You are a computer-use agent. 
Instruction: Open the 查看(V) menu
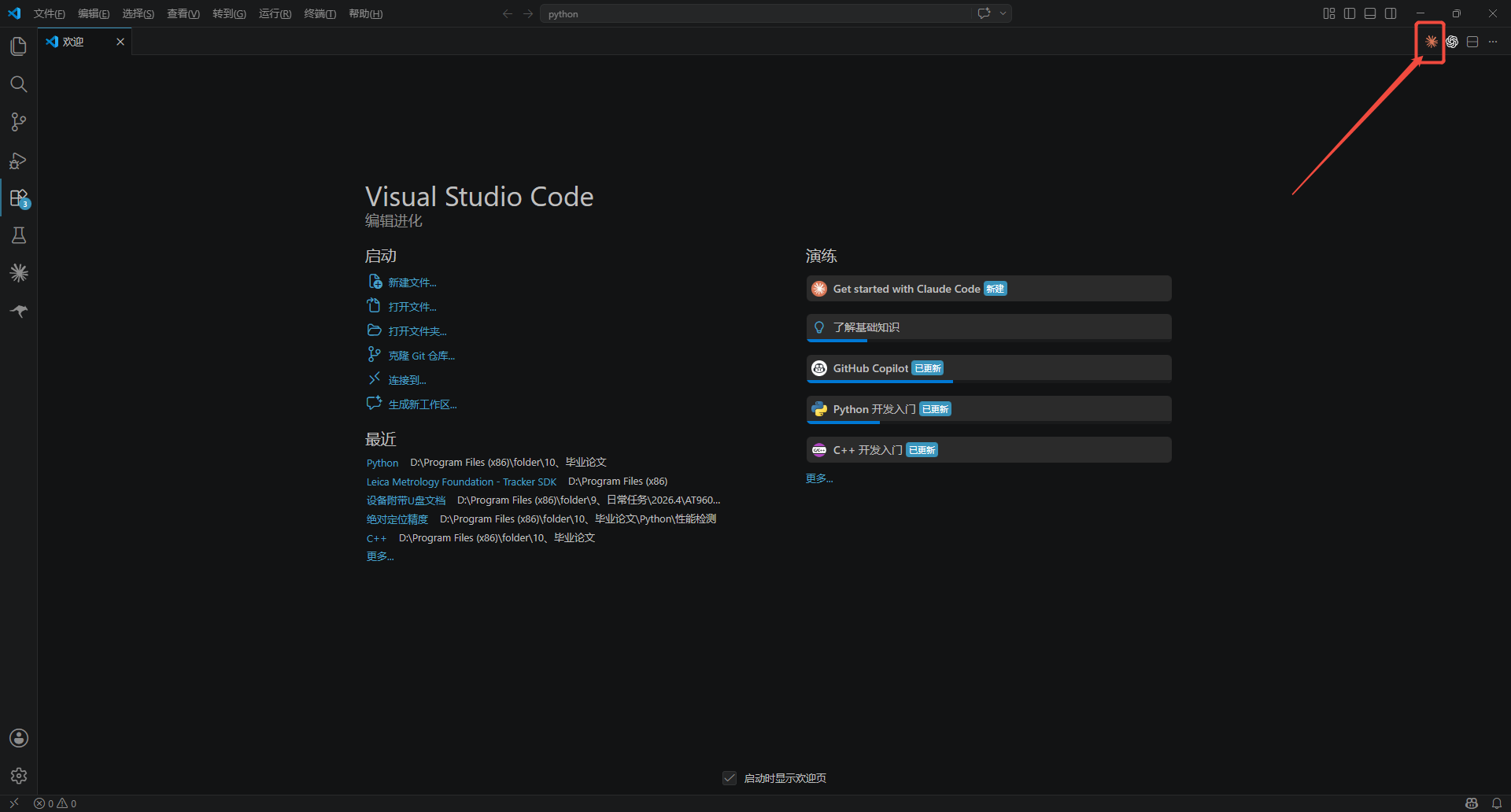(x=183, y=13)
